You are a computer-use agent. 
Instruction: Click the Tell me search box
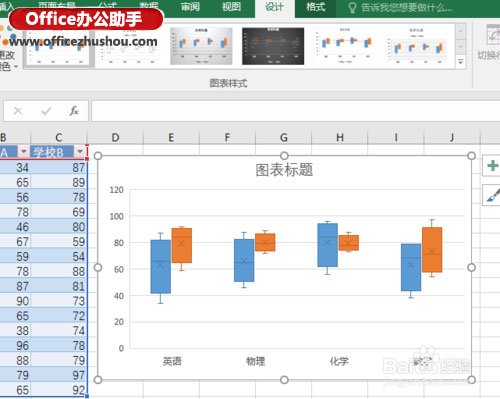pos(400,7)
